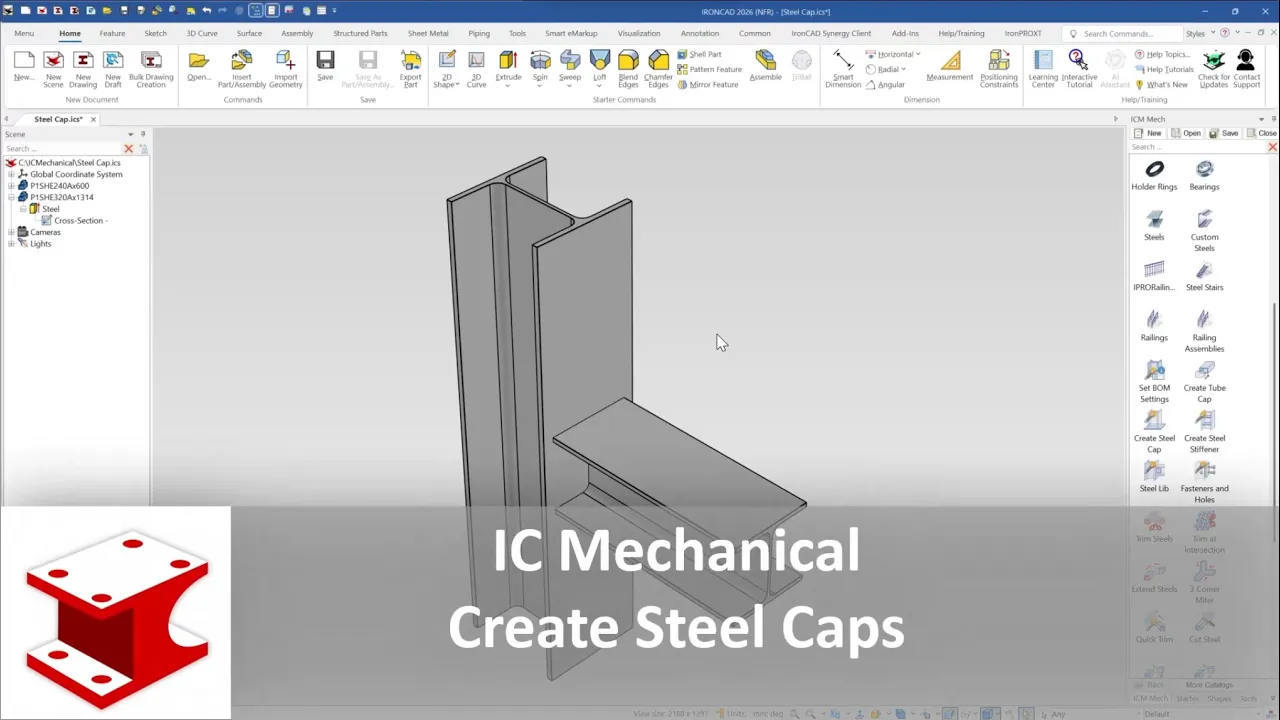1280x720 pixels.
Task: Click Create Tube Cap tool
Action: tap(1204, 382)
